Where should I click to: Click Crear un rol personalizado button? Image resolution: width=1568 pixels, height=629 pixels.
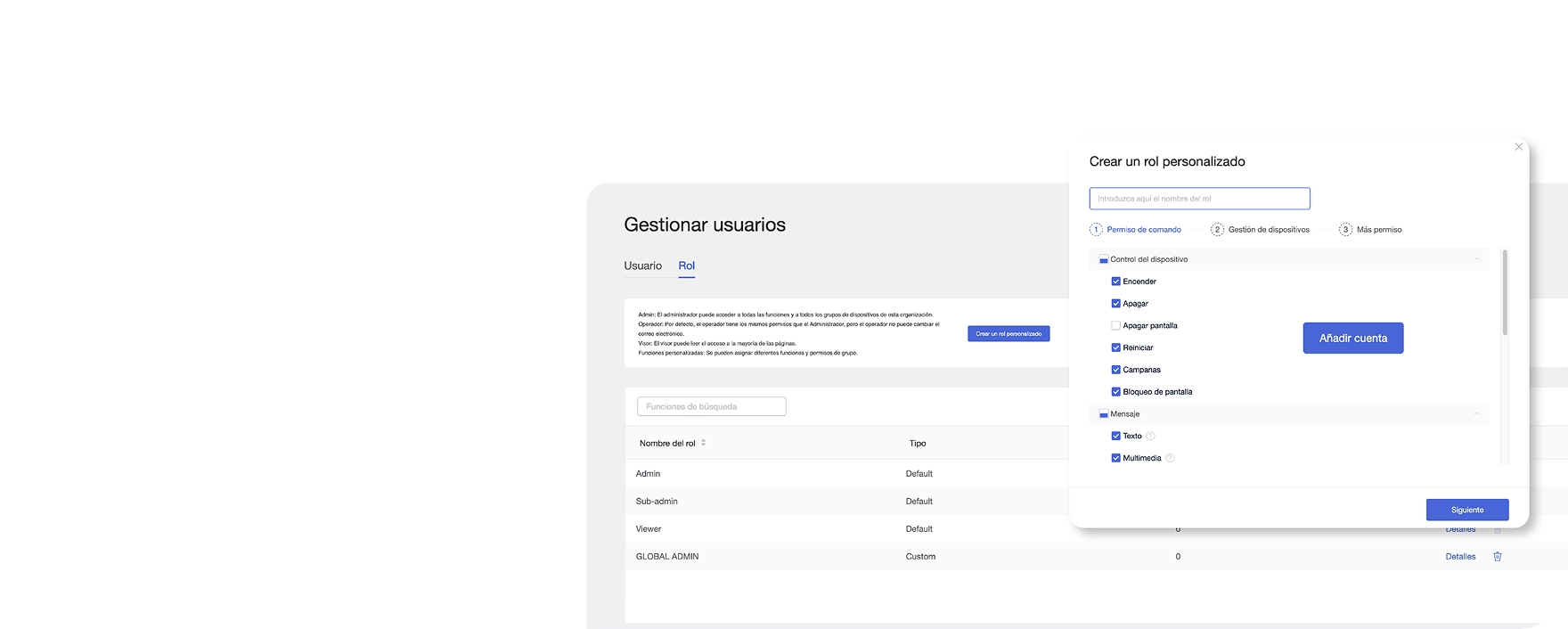(x=1009, y=334)
